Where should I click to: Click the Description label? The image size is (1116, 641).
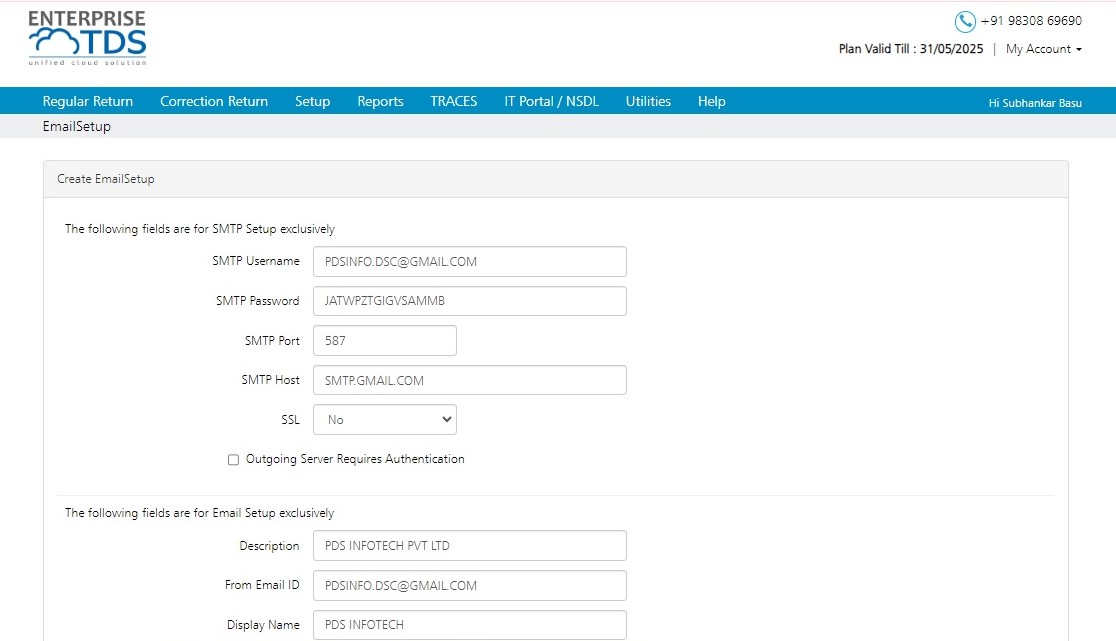269,546
